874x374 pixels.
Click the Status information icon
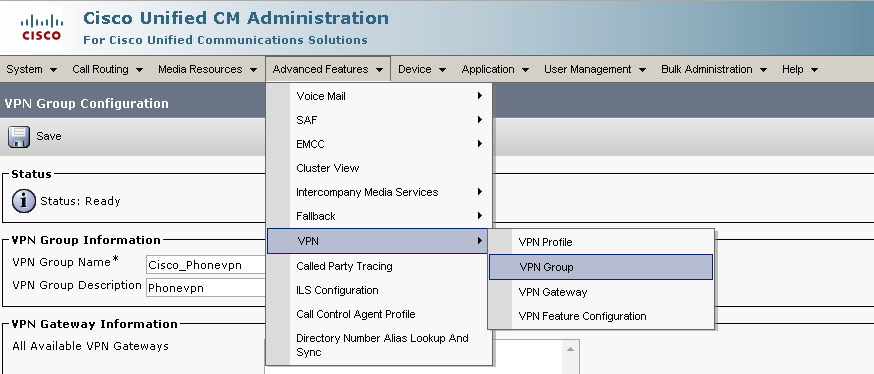(x=23, y=201)
